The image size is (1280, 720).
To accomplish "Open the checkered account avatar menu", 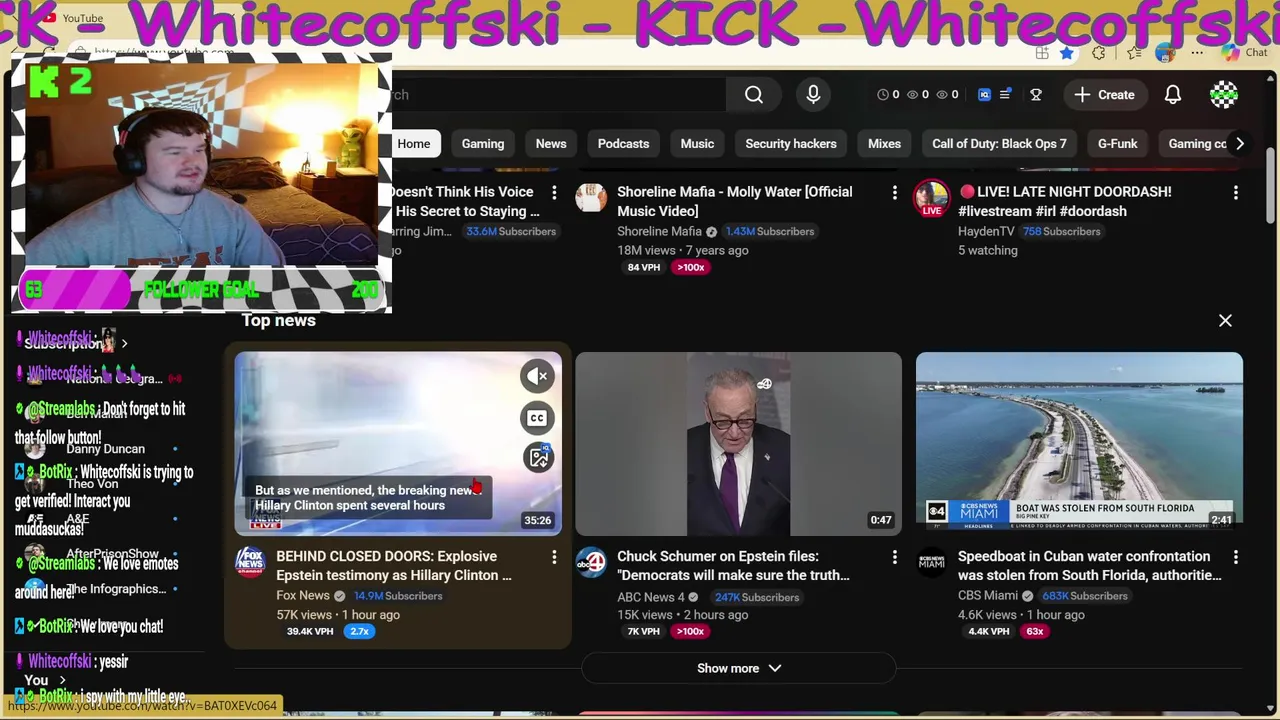I will [1224, 95].
